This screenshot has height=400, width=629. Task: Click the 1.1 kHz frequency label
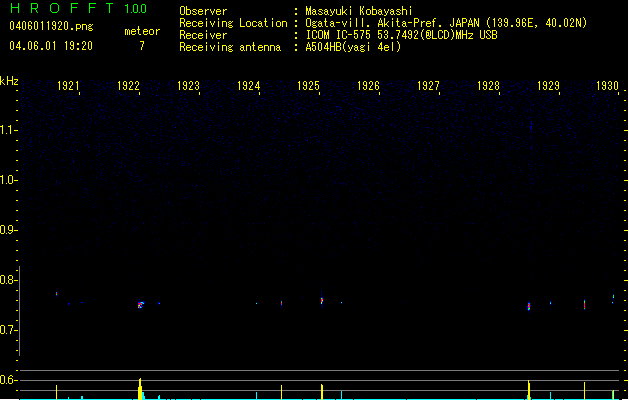pos(8,130)
